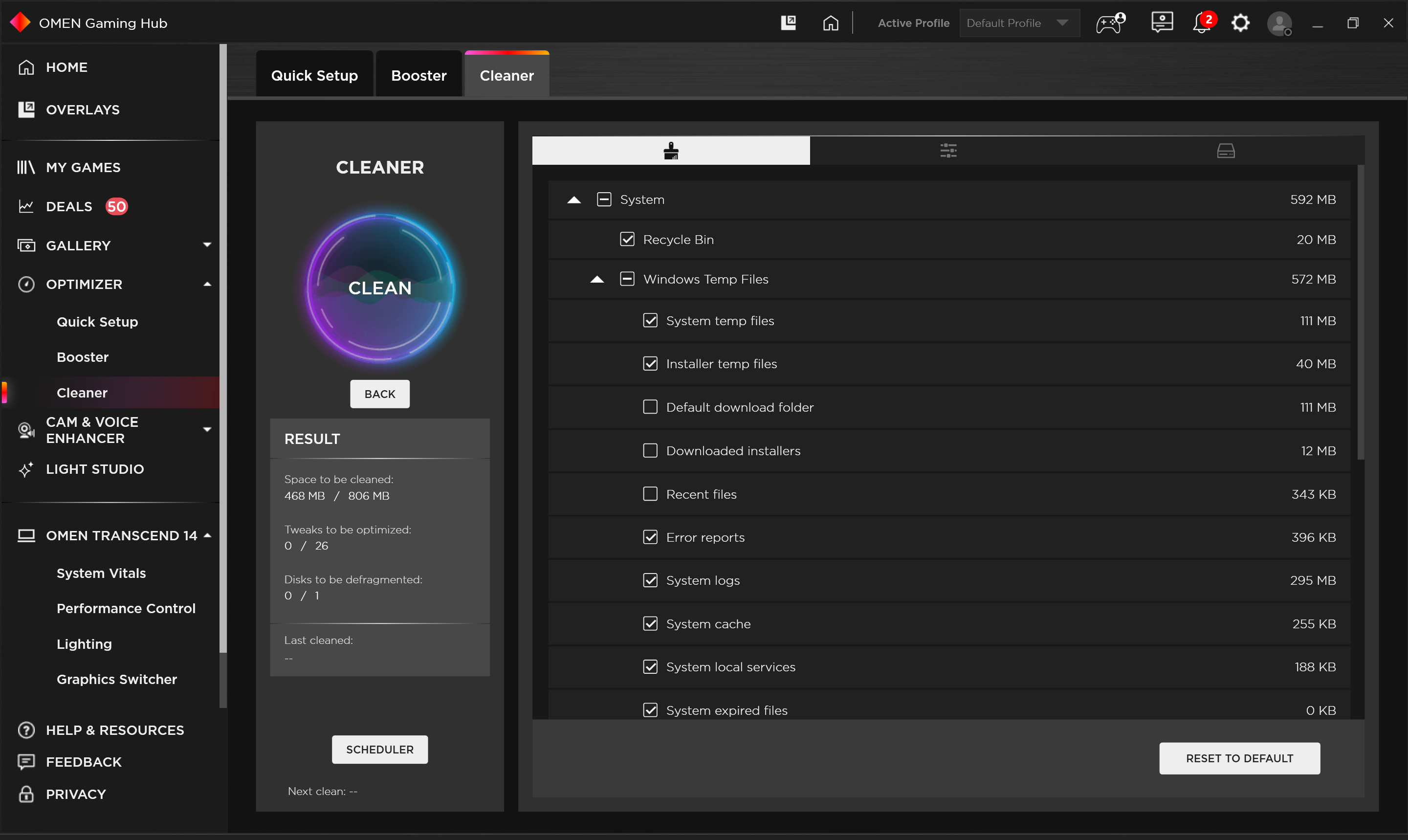Click the OMEN diamond logo
Image resolution: width=1408 pixels, height=840 pixels.
(x=21, y=22)
